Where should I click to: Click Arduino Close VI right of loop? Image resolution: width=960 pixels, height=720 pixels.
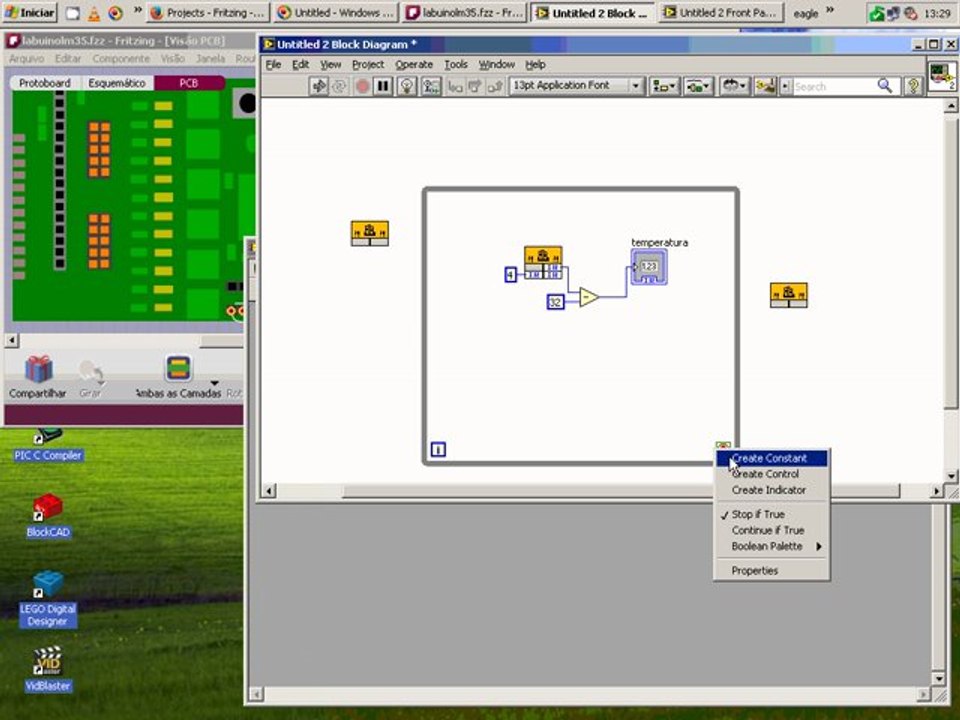click(x=789, y=295)
